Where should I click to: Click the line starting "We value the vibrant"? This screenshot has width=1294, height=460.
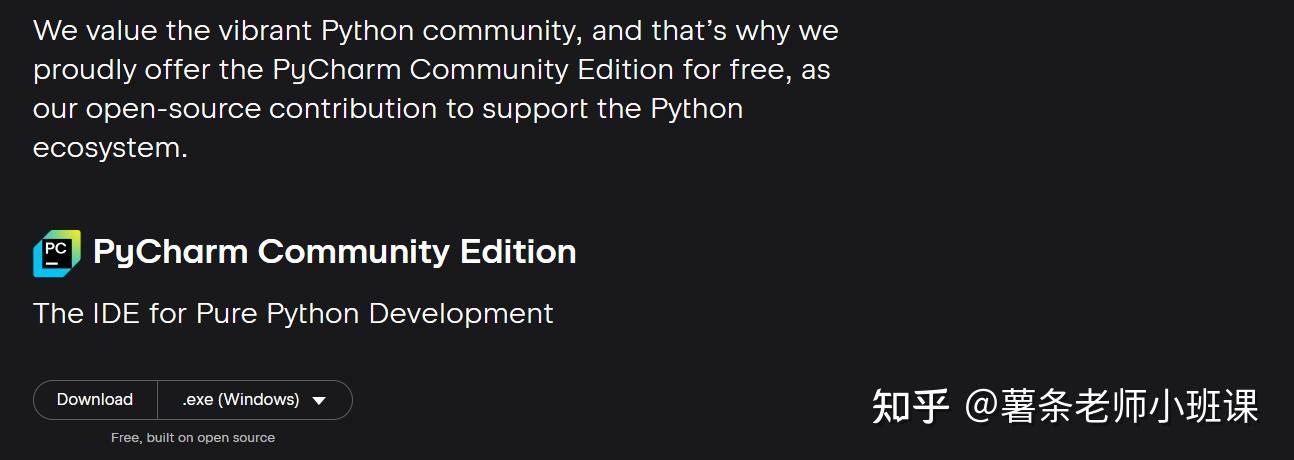coord(435,31)
